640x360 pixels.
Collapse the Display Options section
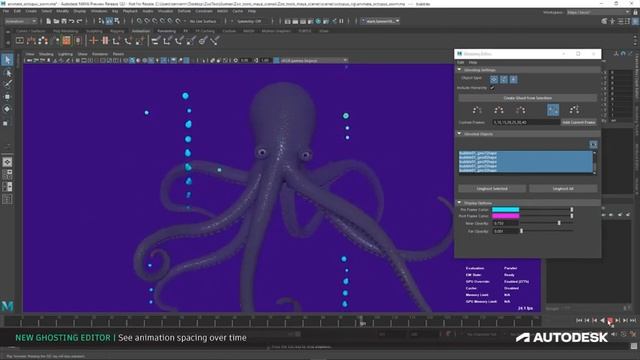pyautogui.click(x=460, y=203)
